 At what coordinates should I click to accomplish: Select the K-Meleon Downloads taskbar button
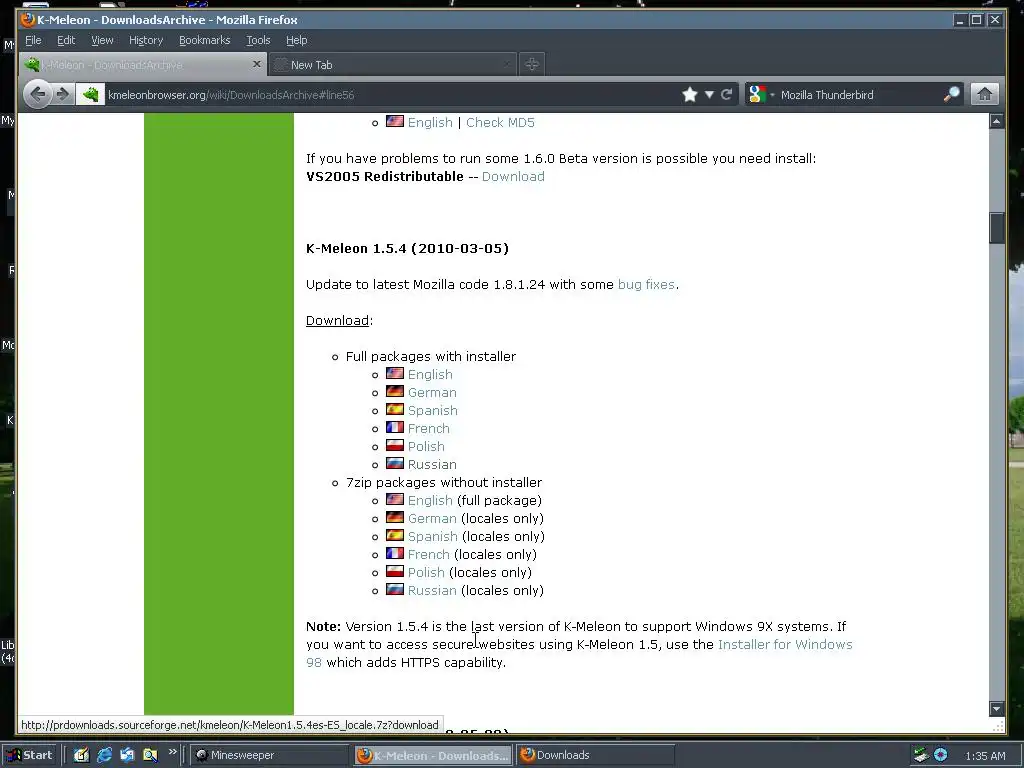pos(434,755)
